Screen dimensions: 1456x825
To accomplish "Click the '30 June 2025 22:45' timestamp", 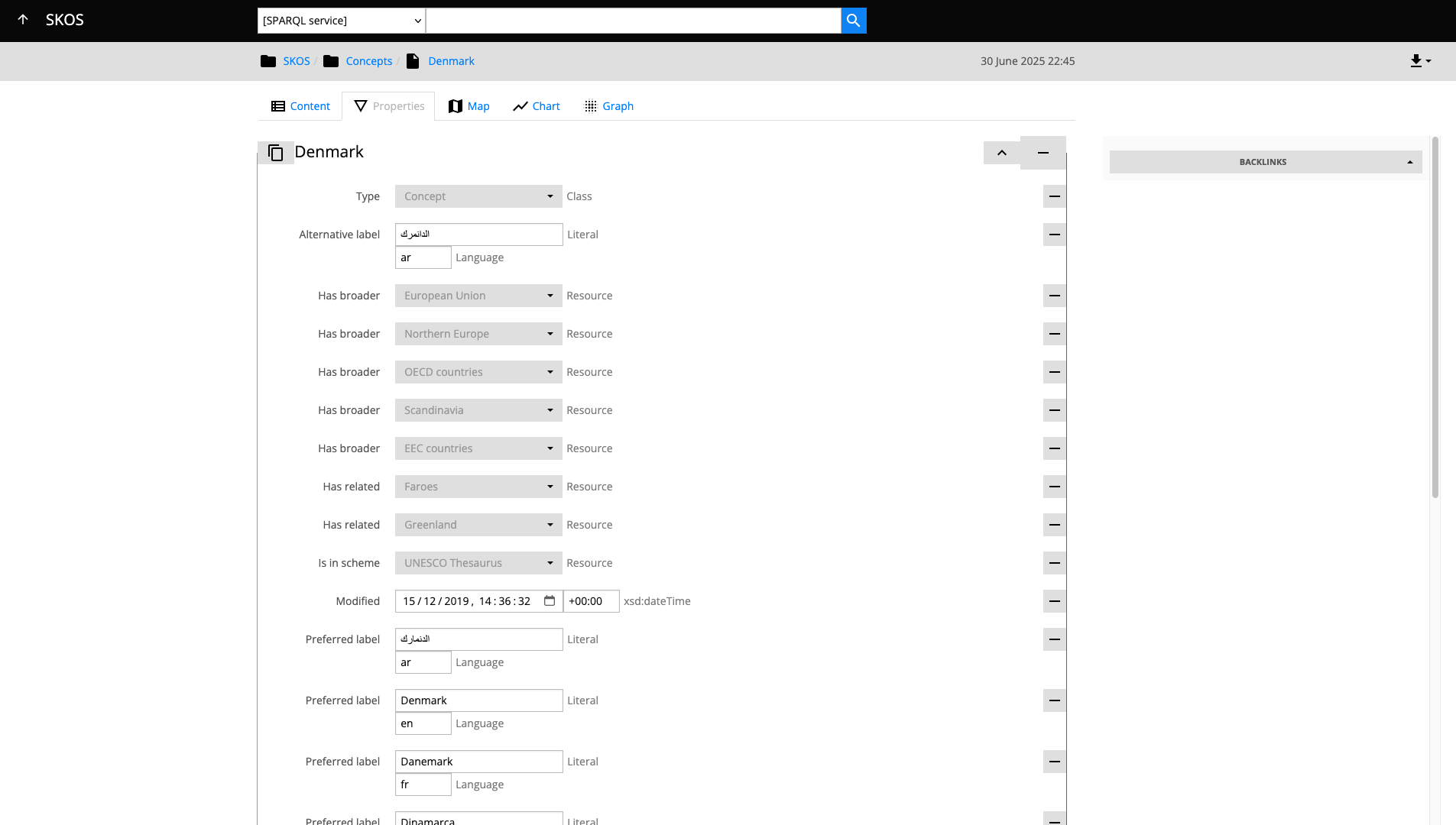I will coord(1028,61).
